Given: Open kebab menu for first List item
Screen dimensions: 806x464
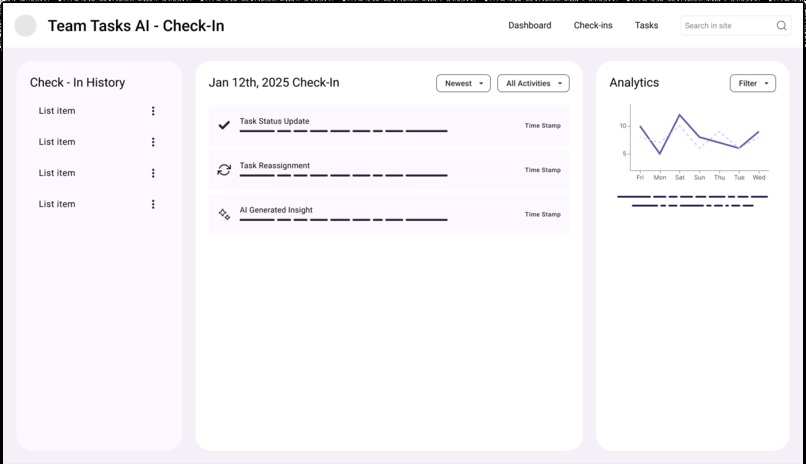Looking at the screenshot, I should (x=153, y=111).
